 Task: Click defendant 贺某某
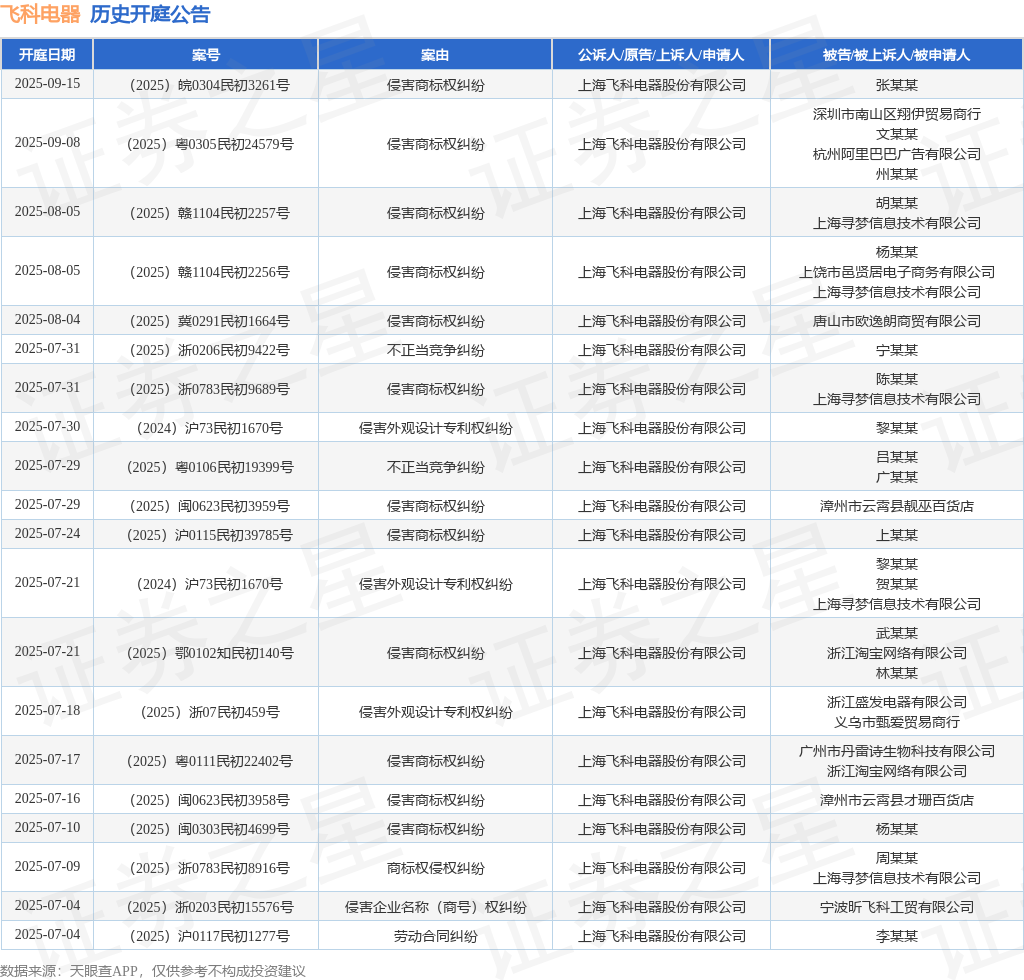(x=897, y=584)
